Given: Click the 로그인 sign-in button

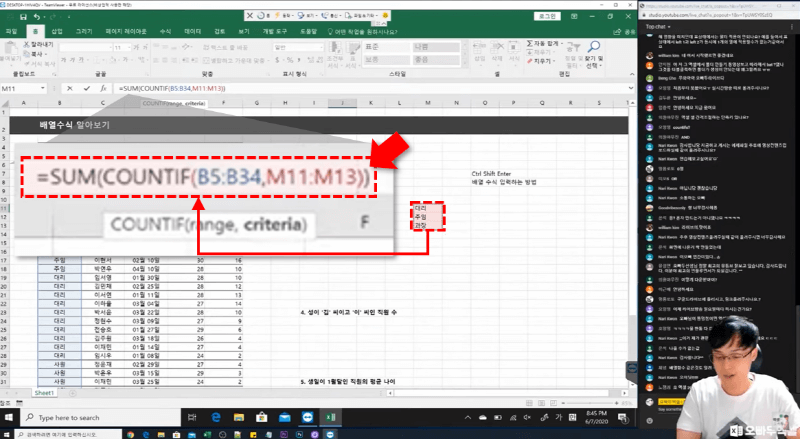Looking at the screenshot, I should click(544, 17).
